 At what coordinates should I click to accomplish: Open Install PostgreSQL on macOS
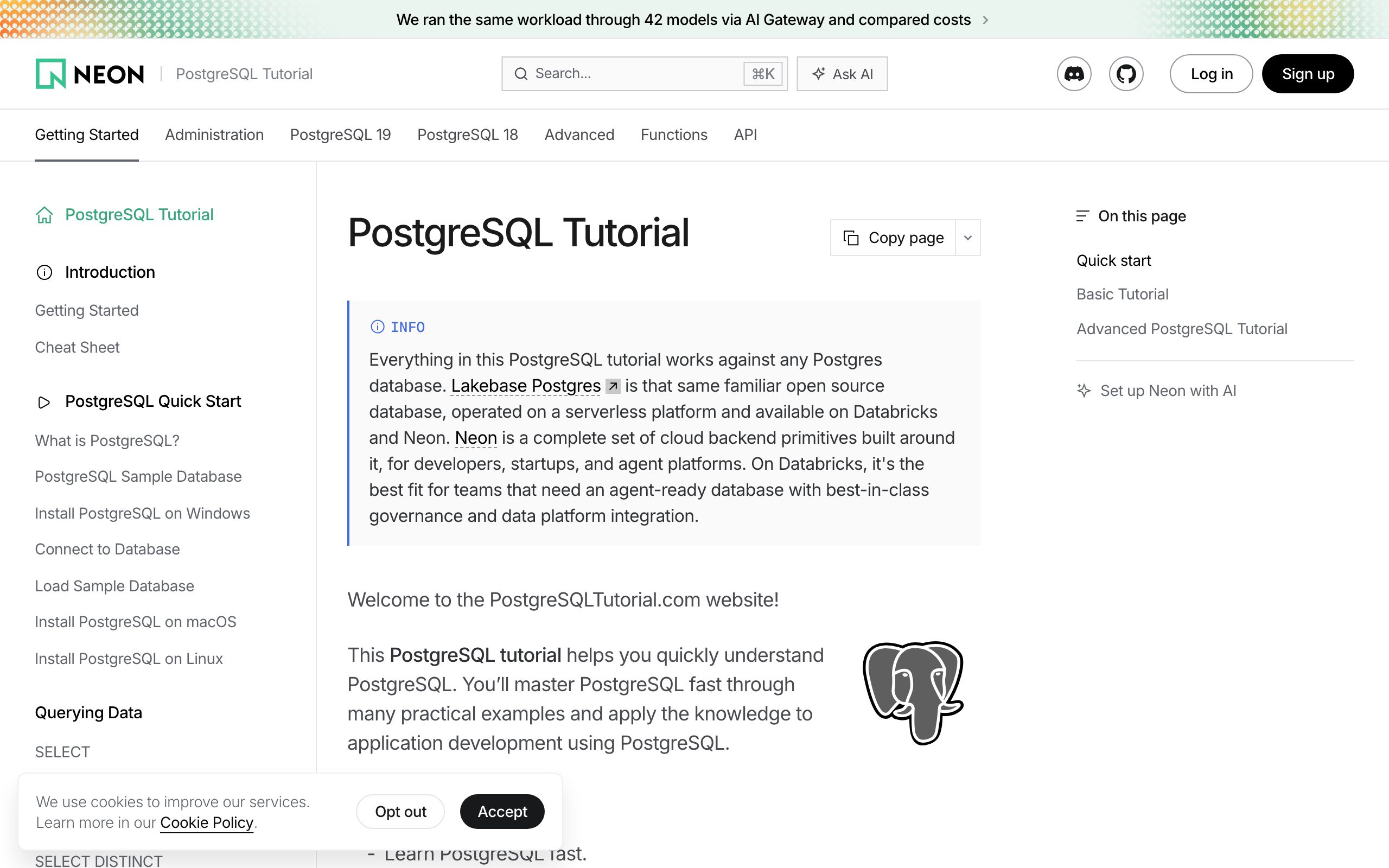(136, 622)
